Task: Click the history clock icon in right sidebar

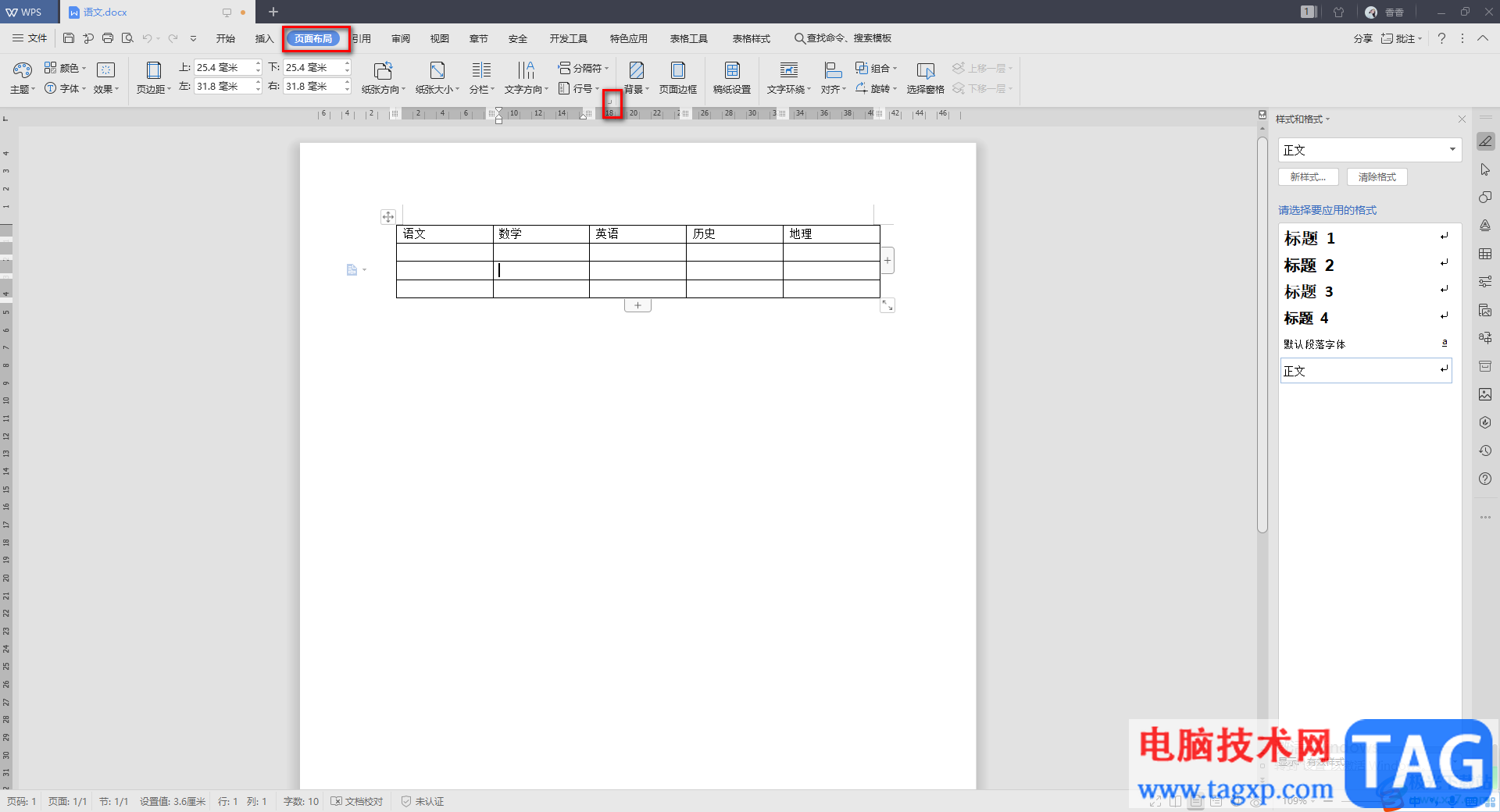Action: 1485,451
